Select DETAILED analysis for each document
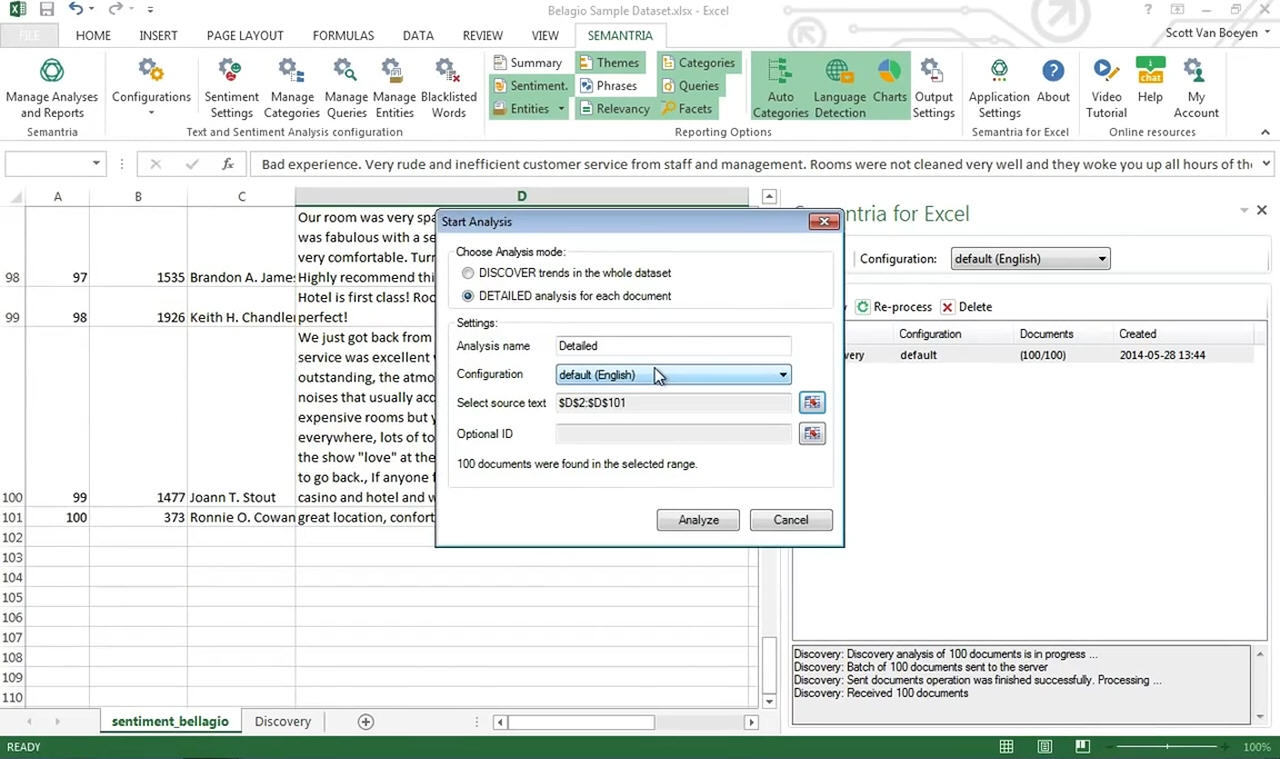Screen dimensions: 1280x759 point(566,296)
